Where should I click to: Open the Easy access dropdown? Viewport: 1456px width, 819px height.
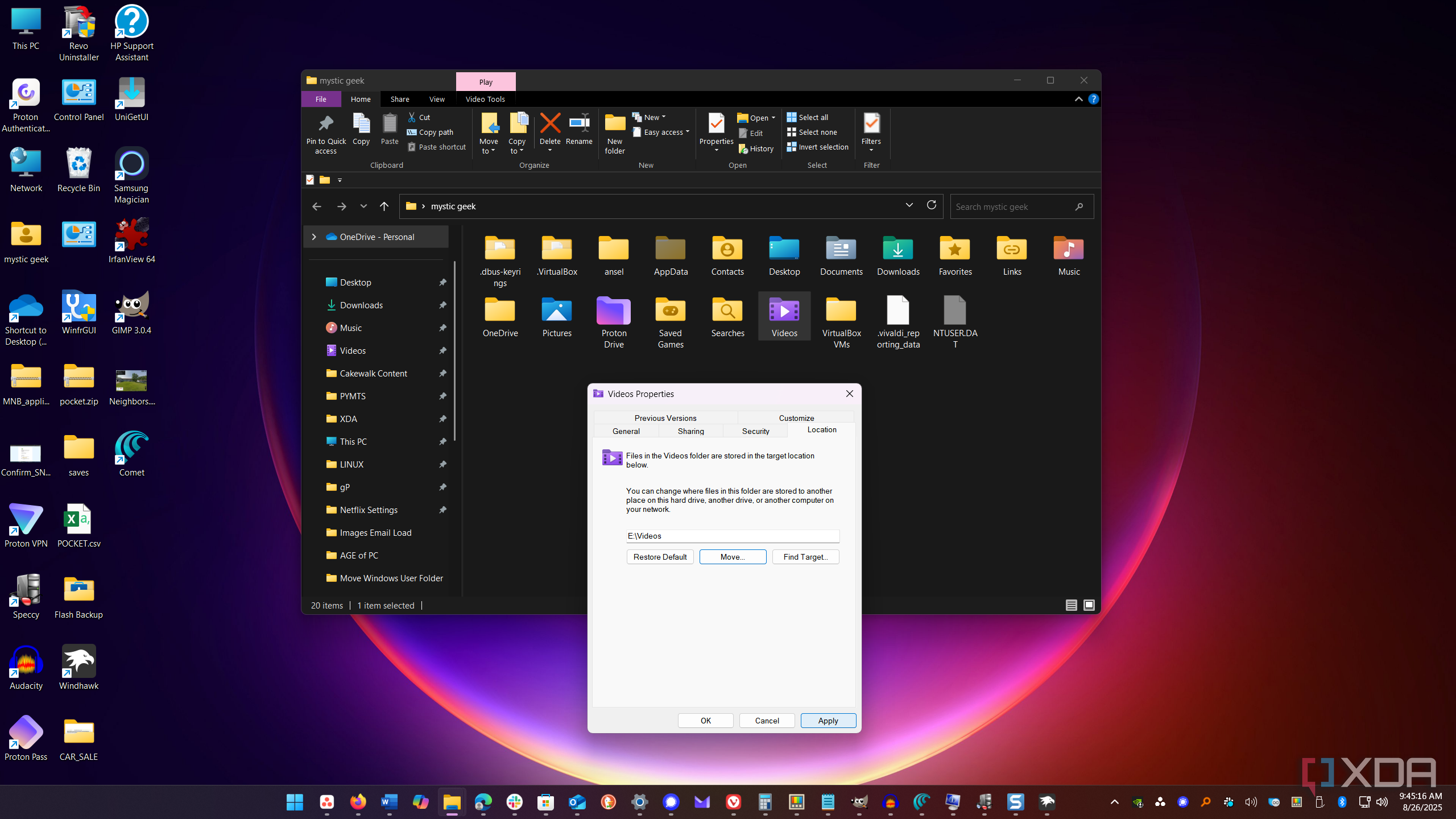pyautogui.click(x=661, y=132)
